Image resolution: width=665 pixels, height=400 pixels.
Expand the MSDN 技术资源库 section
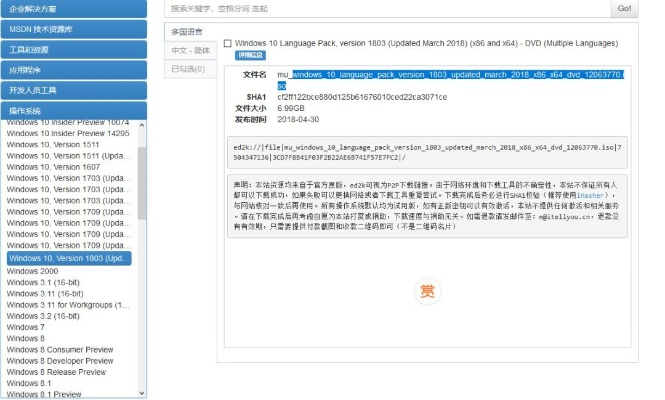[x=74, y=29]
